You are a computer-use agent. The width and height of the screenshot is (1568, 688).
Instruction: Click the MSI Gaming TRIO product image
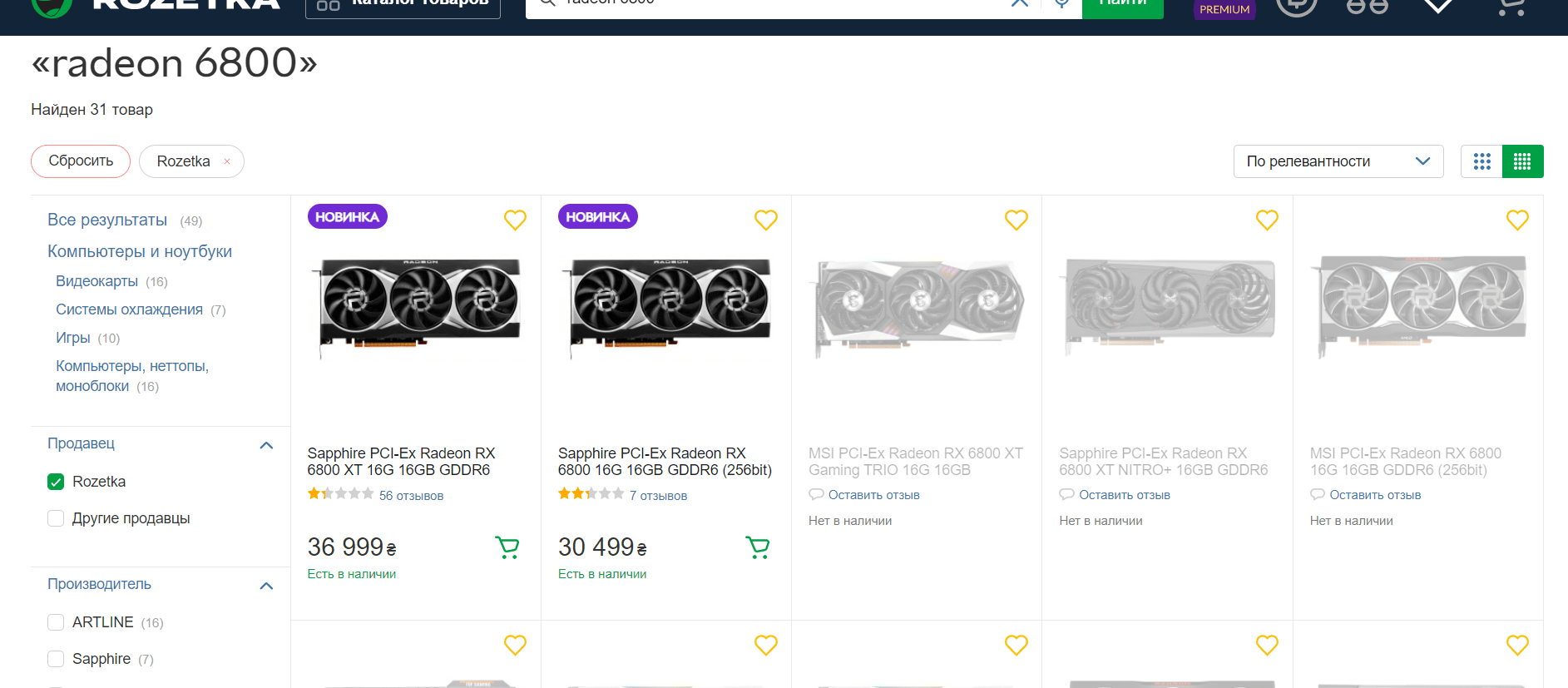point(917,308)
